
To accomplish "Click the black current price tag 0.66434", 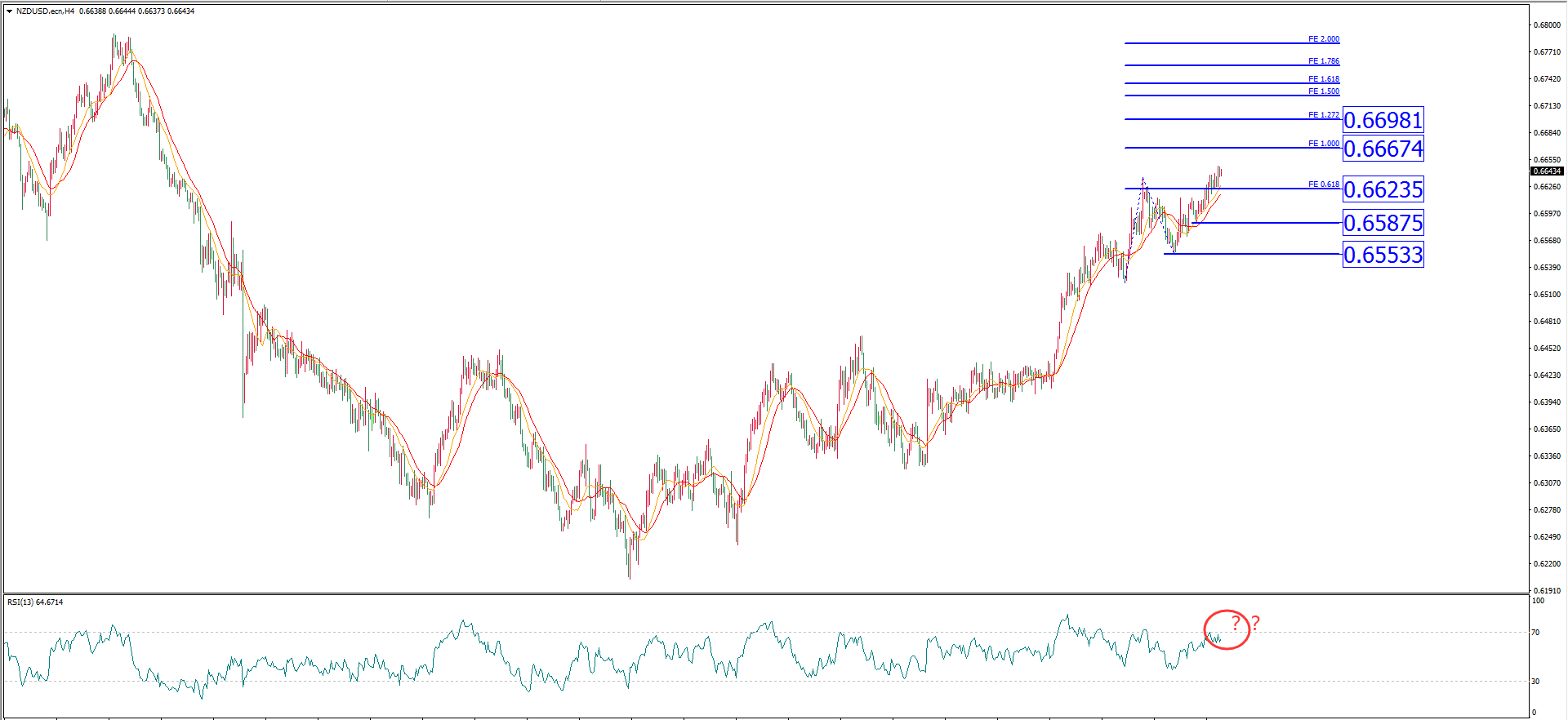I will point(1547,171).
